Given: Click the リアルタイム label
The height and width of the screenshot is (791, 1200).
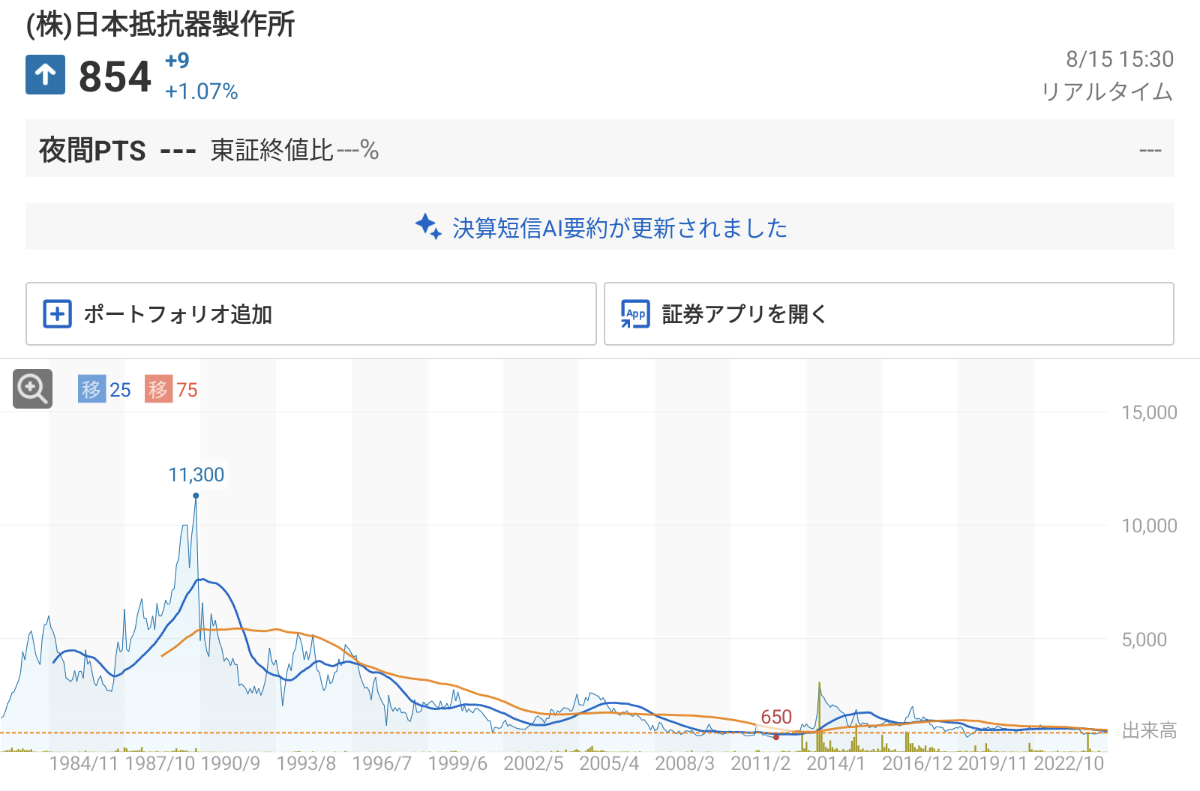Looking at the screenshot, I should pyautogui.click(x=1106, y=92).
